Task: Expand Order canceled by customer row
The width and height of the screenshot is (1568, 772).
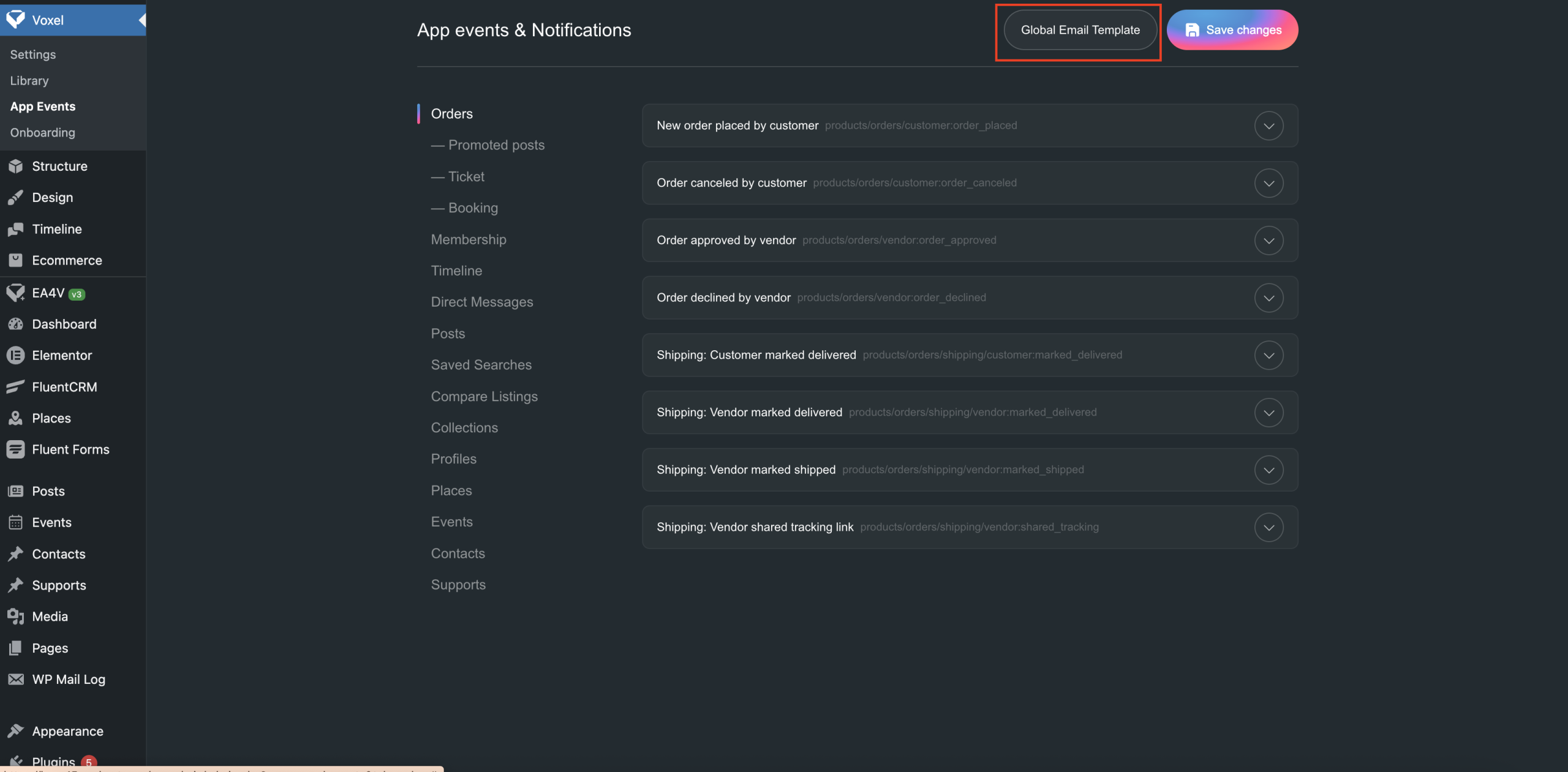Action: click(x=1268, y=183)
